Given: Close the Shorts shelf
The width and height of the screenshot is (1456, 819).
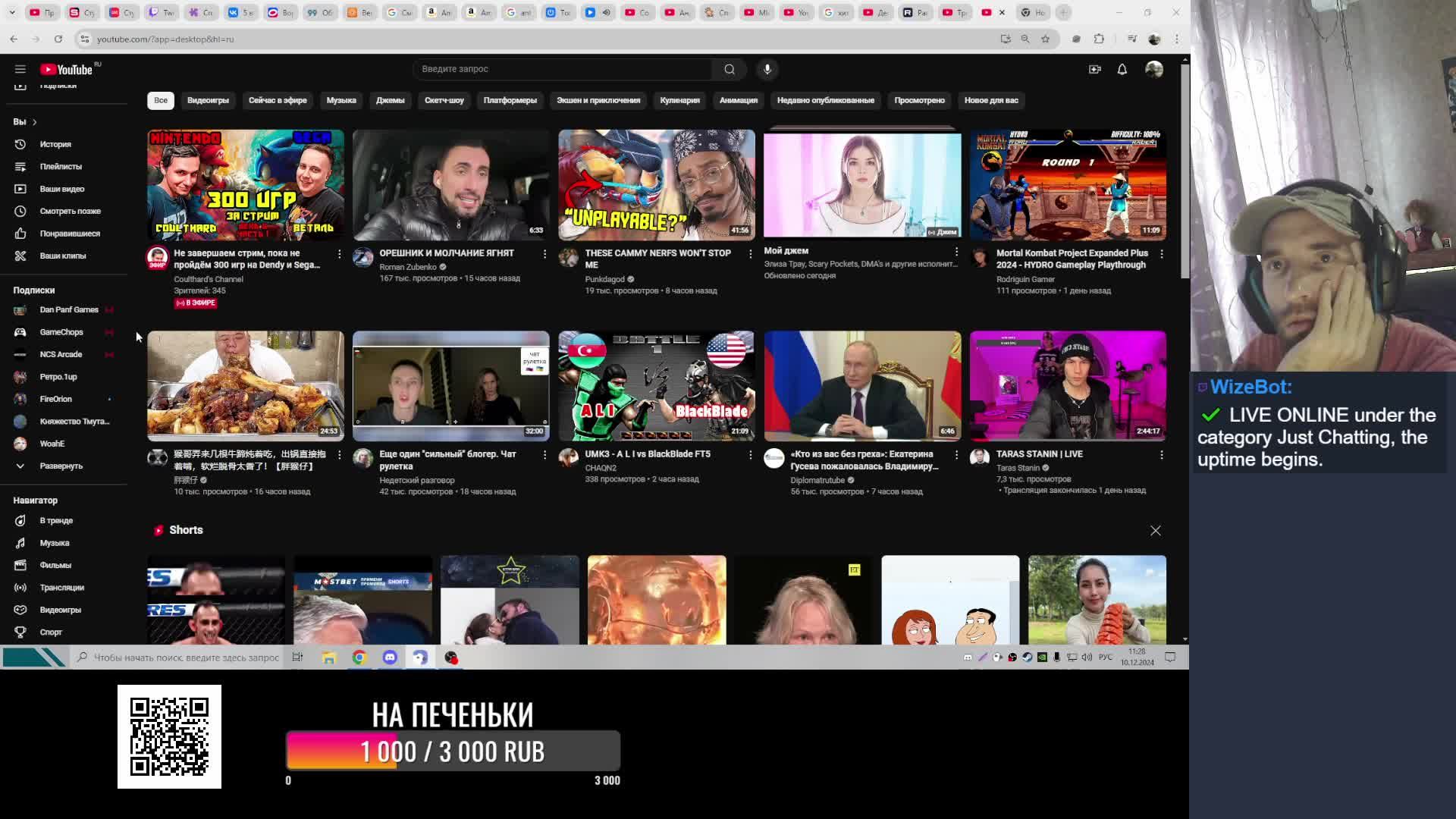Looking at the screenshot, I should click(x=1155, y=531).
